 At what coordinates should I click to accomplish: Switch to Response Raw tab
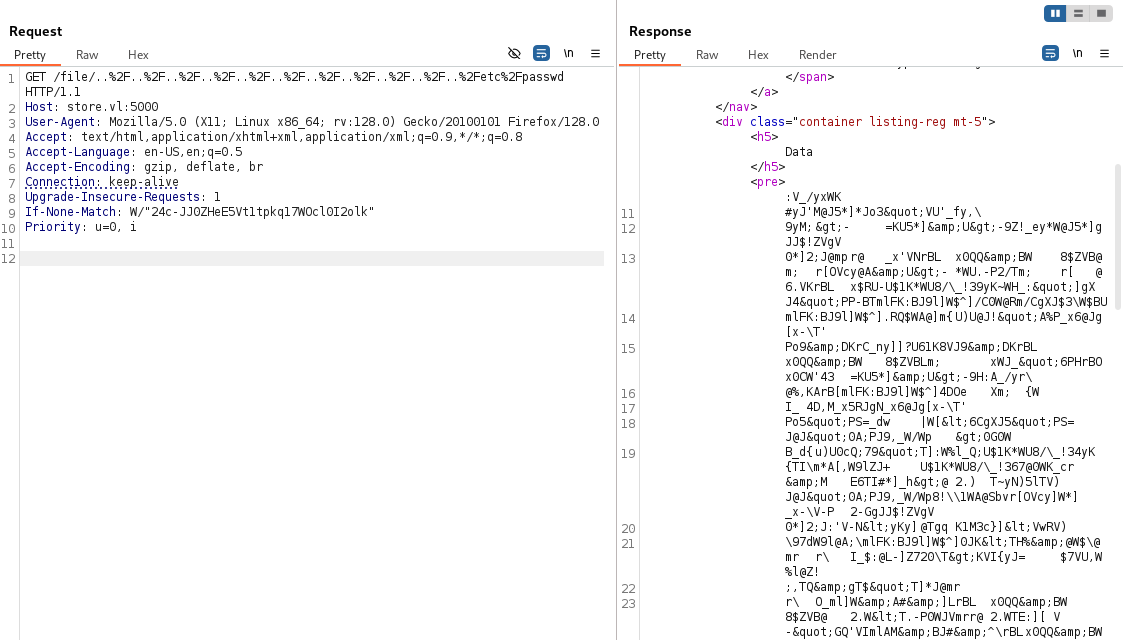pyautogui.click(x=707, y=55)
